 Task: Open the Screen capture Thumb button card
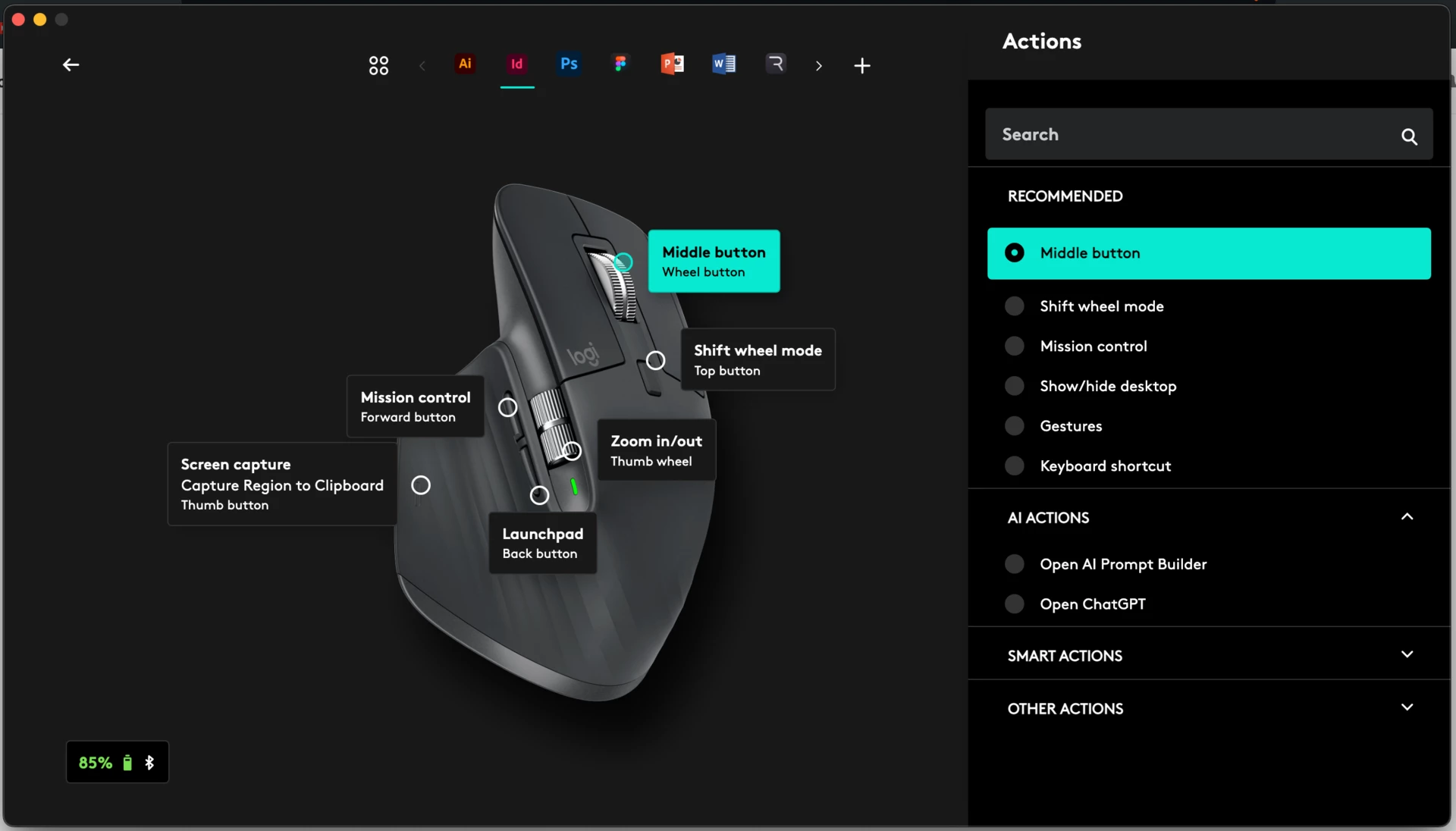[x=282, y=484]
